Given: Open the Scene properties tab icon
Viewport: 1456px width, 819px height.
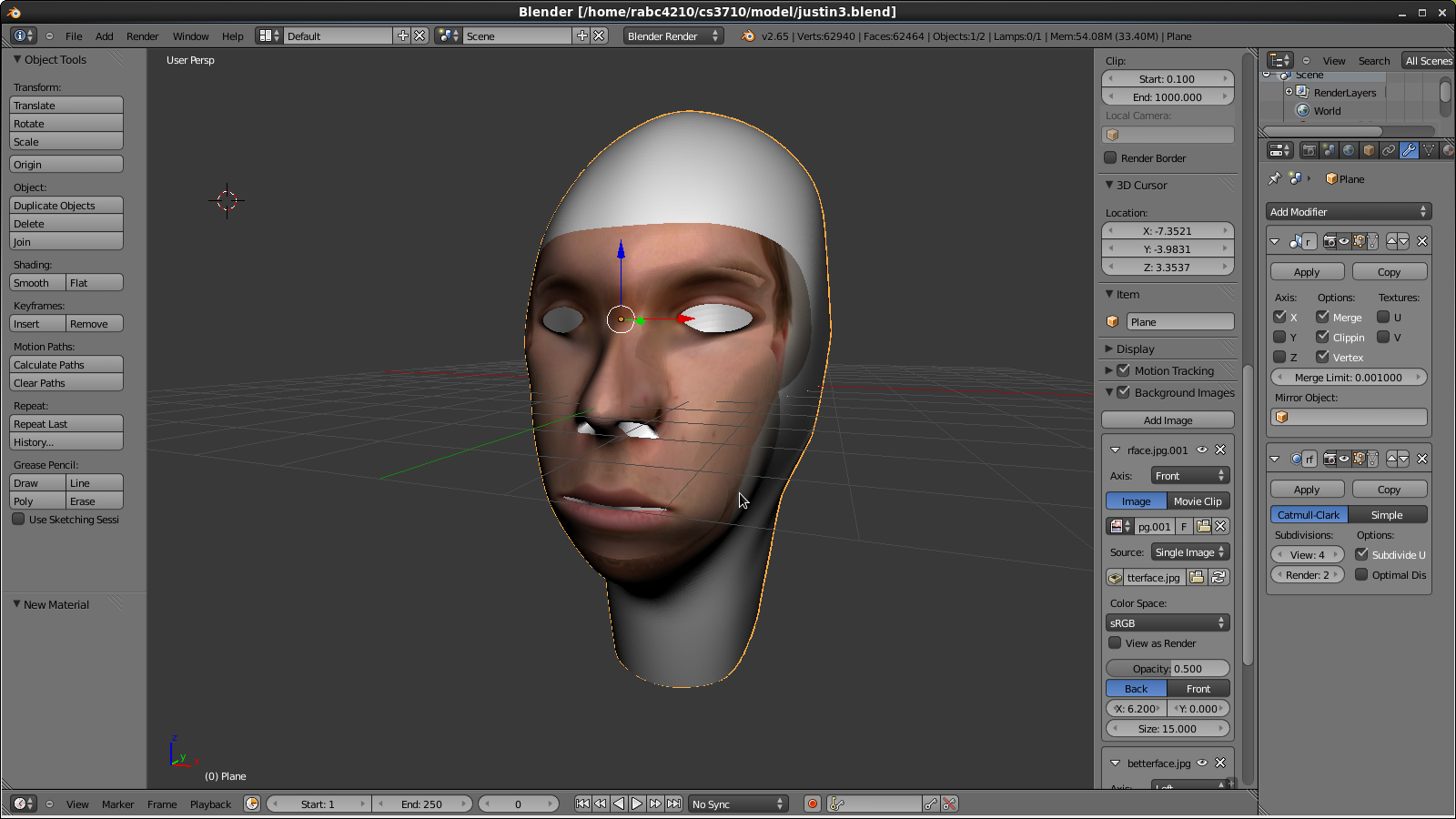Looking at the screenshot, I should (x=1329, y=150).
